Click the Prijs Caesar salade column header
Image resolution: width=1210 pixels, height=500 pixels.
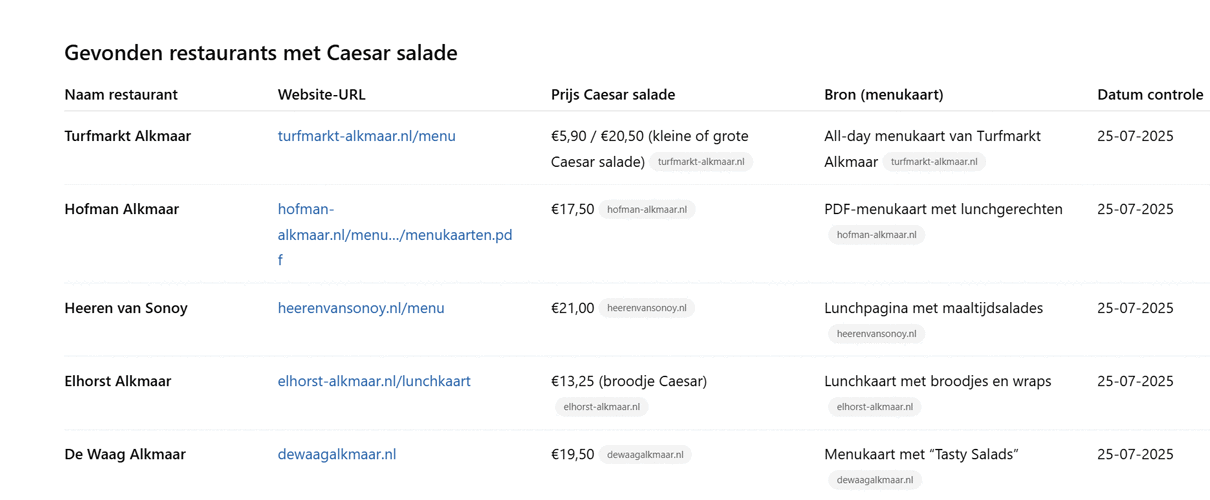(613, 95)
